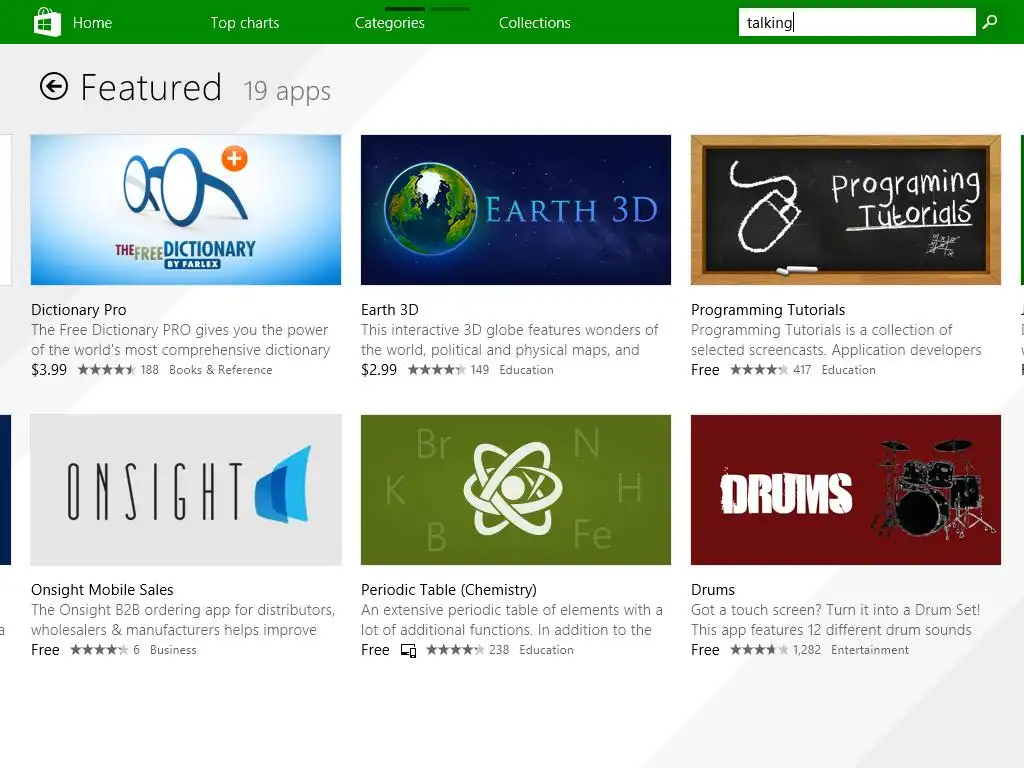
Task: Click the Dictionary Pro title
Action: (79, 310)
